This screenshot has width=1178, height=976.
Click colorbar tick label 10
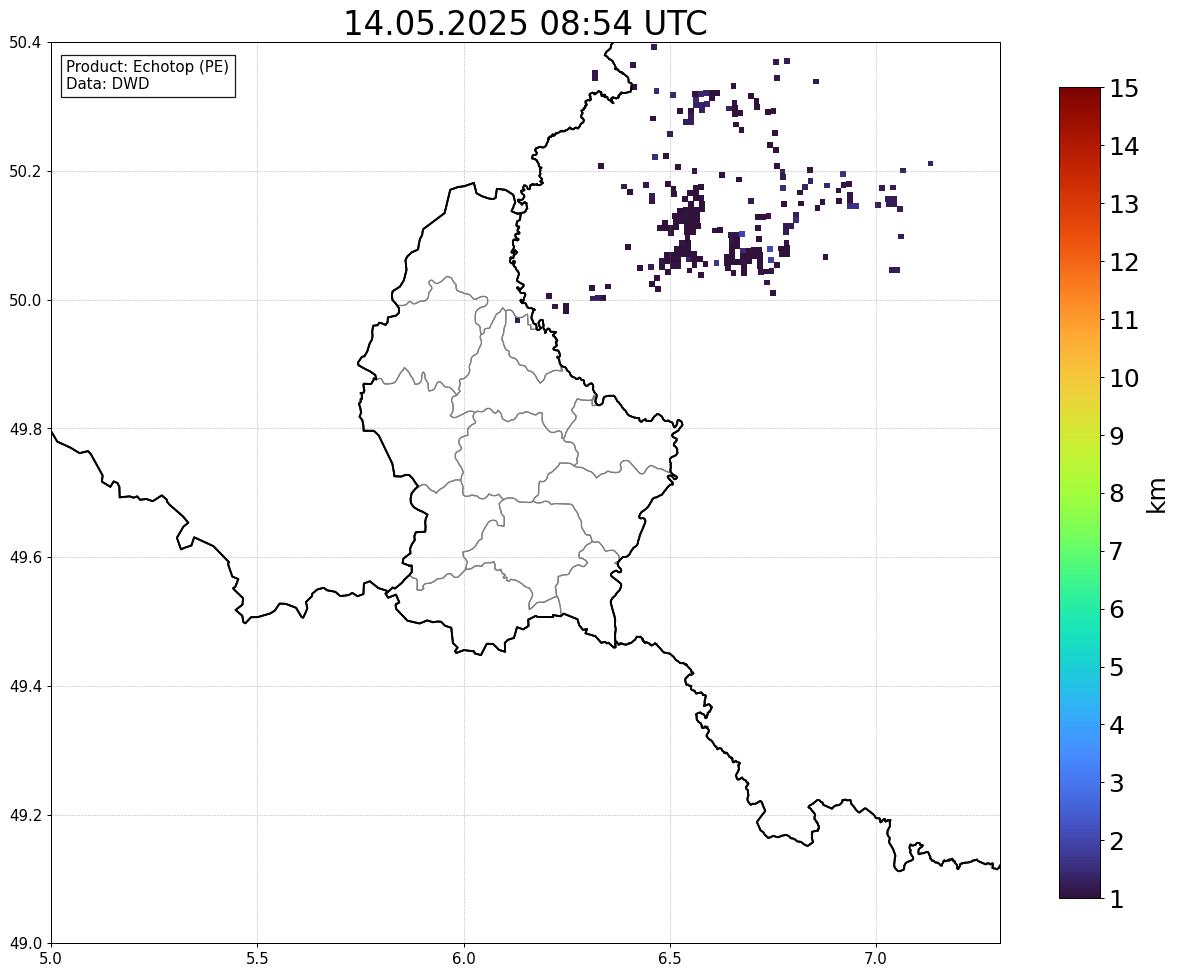point(1124,378)
